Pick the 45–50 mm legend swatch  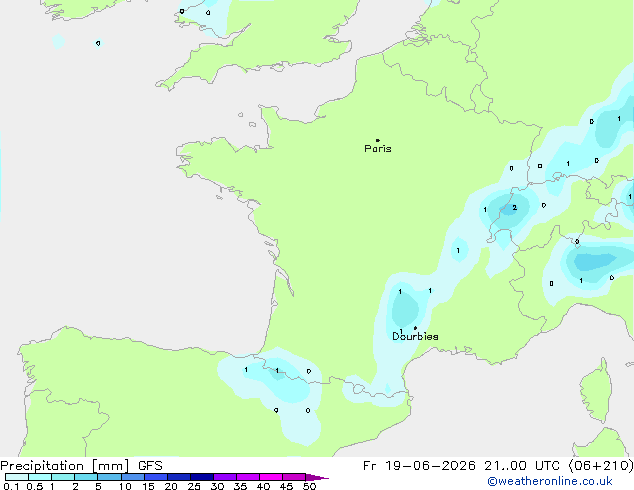(x=294, y=477)
